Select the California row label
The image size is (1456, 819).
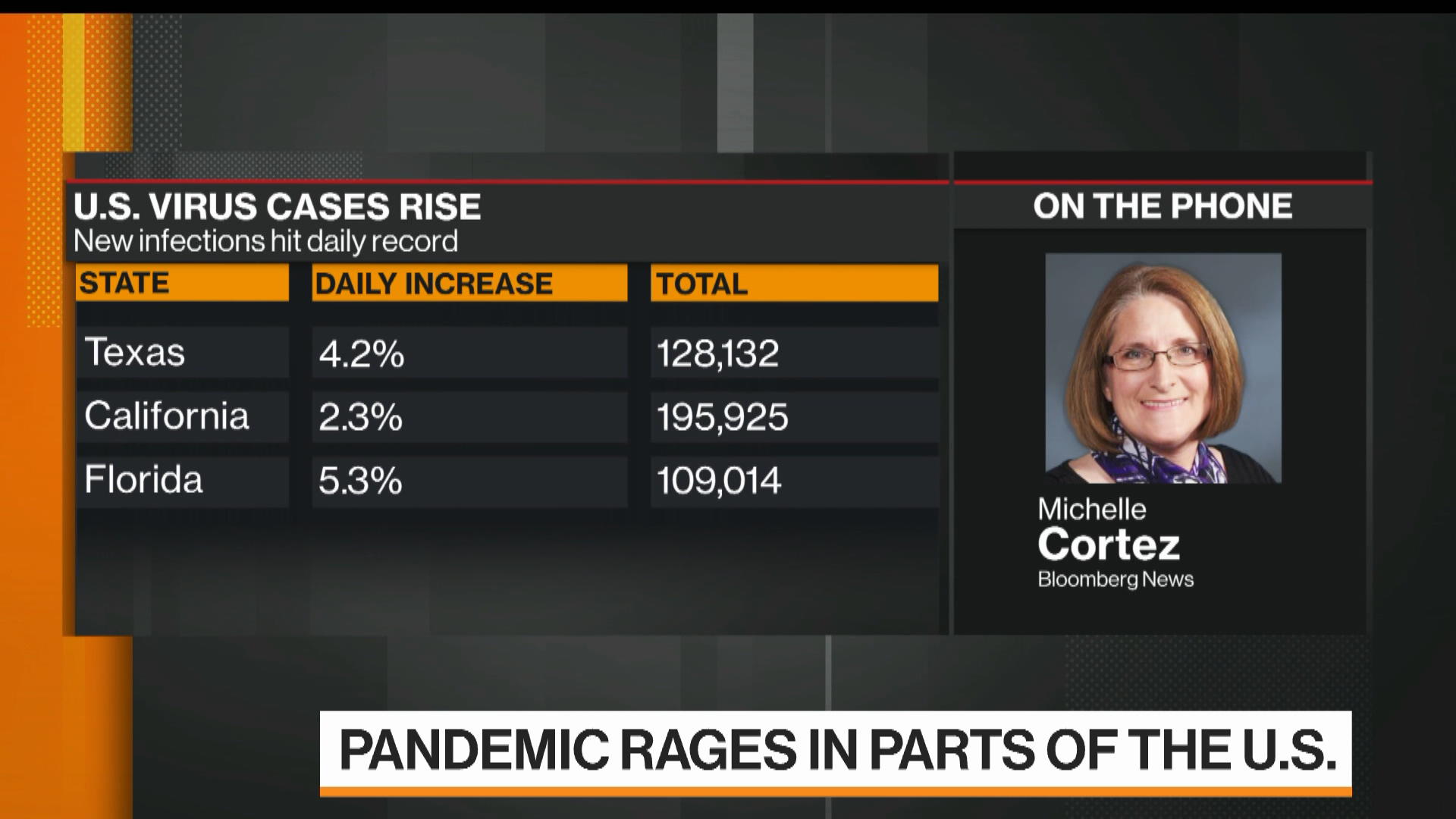click(x=167, y=416)
